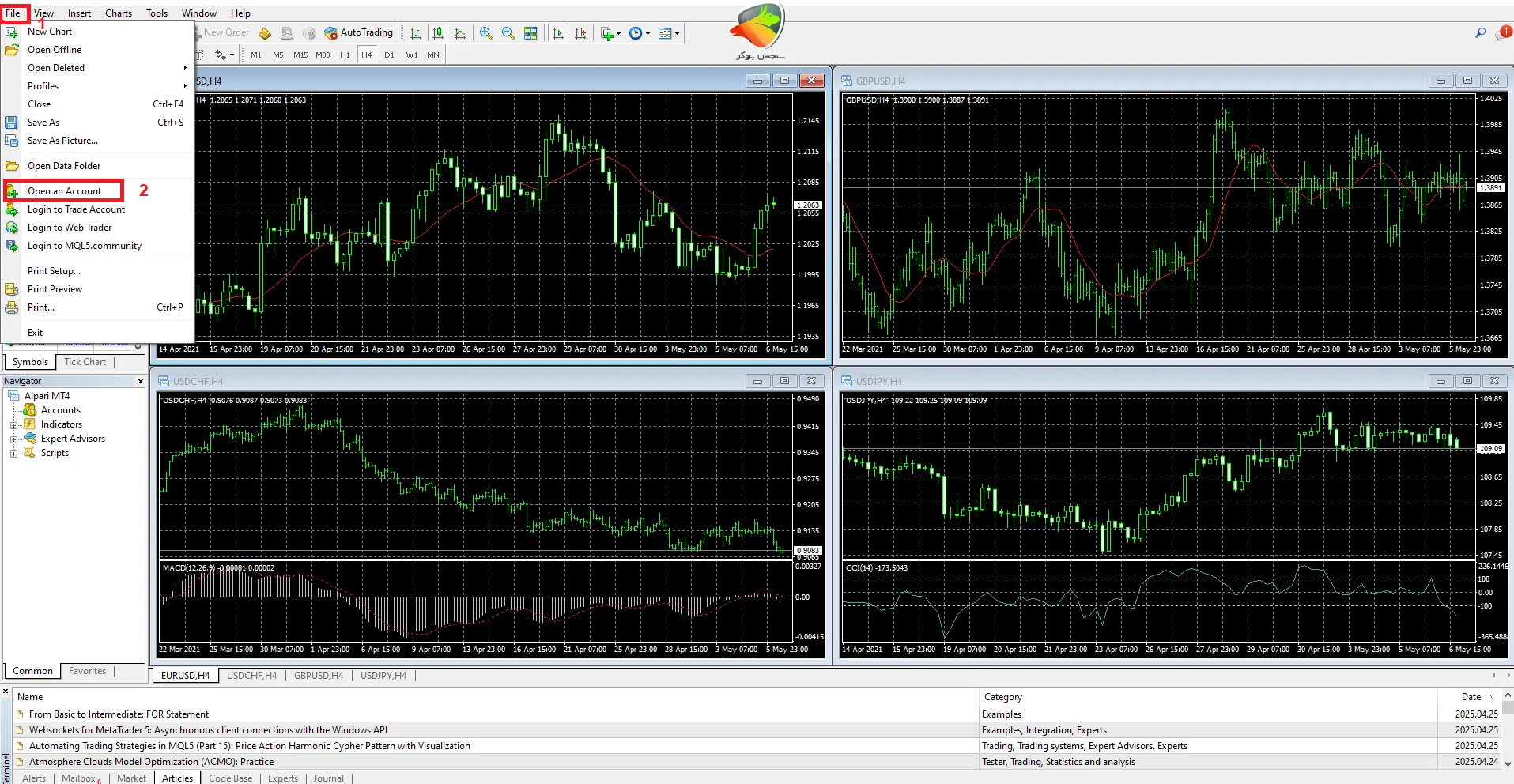This screenshot has width=1514, height=784.
Task: Click the articles list vertical scrollbar
Action: point(1507,731)
